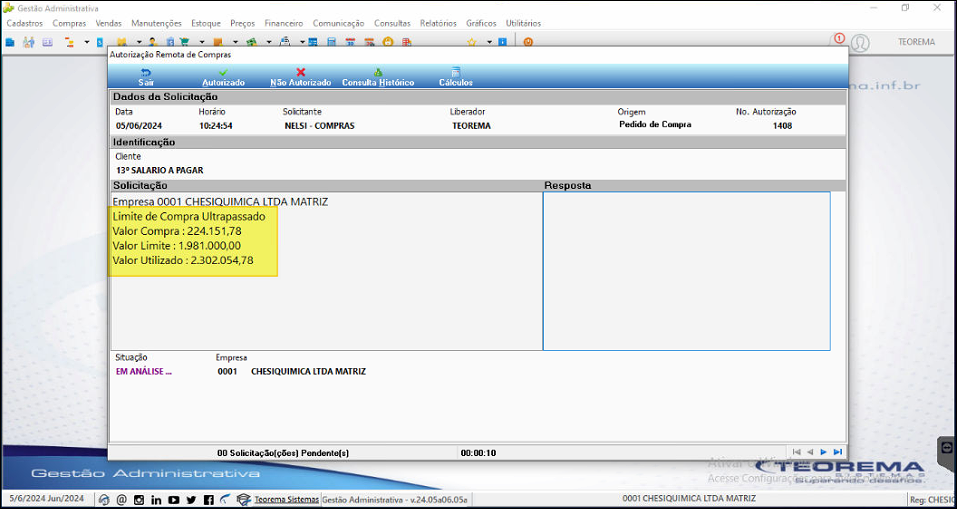The image size is (957, 509).
Task: Go to the next record blue arrow
Action: 823,452
